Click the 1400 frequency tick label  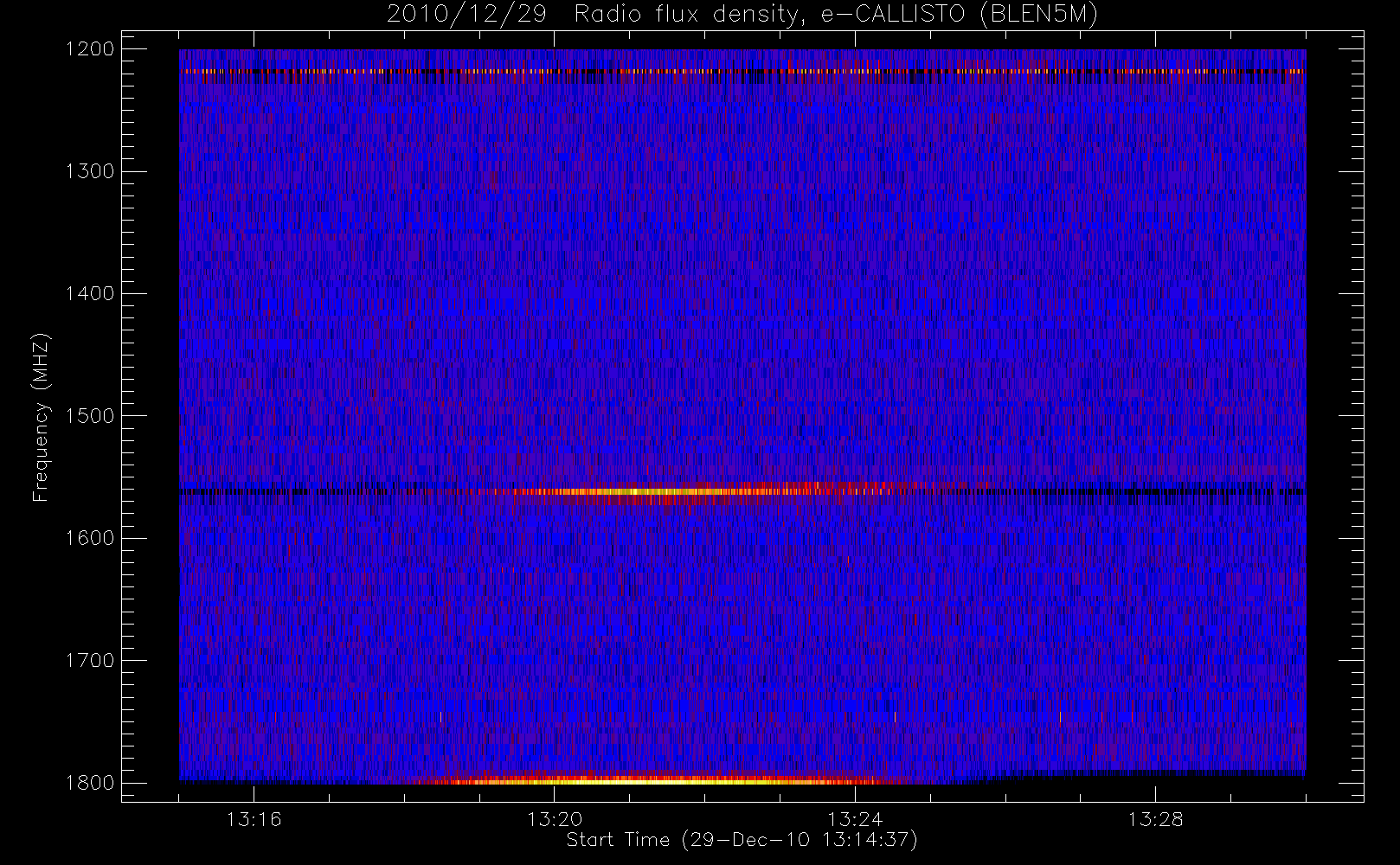pyautogui.click(x=90, y=294)
